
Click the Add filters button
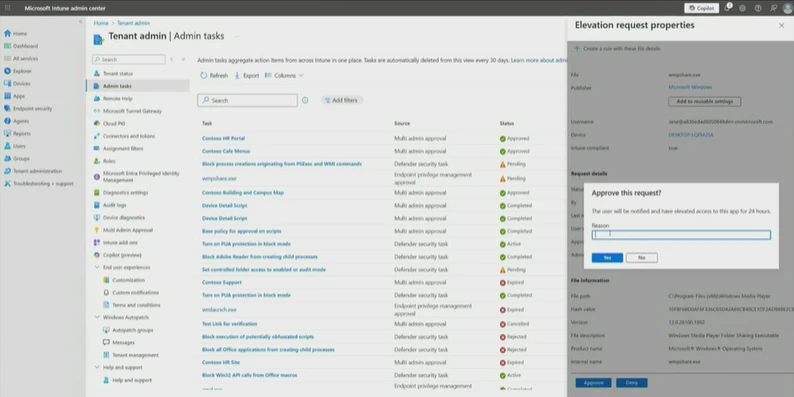(342, 100)
